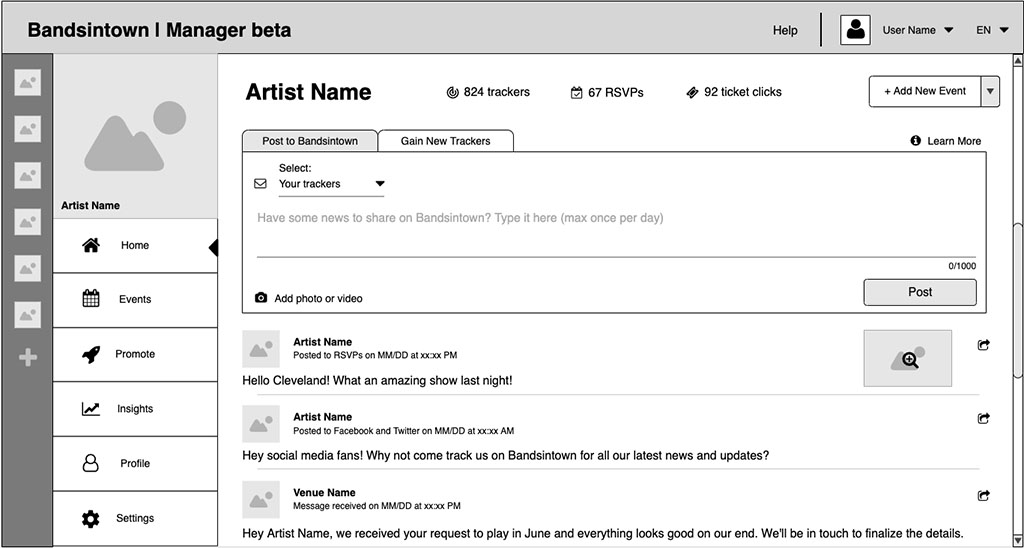Click the vertical scrollbar thumb
The image size is (1024, 548).
click(x=1017, y=300)
